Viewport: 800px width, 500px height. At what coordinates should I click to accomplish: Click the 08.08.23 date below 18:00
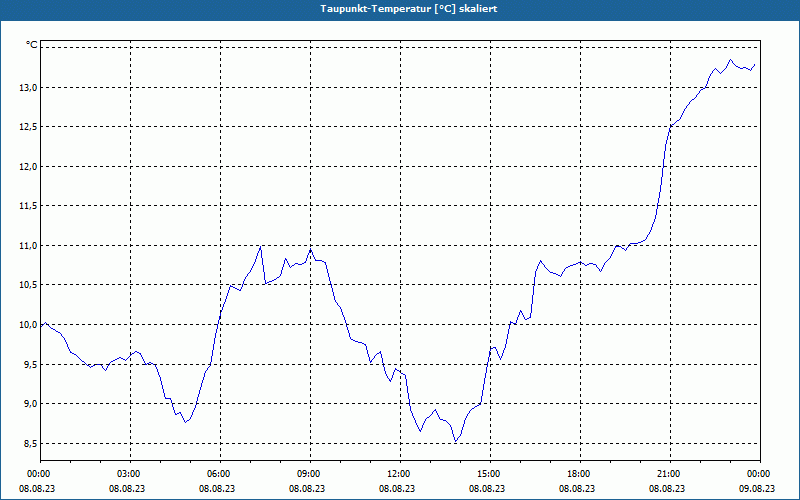coord(577,488)
